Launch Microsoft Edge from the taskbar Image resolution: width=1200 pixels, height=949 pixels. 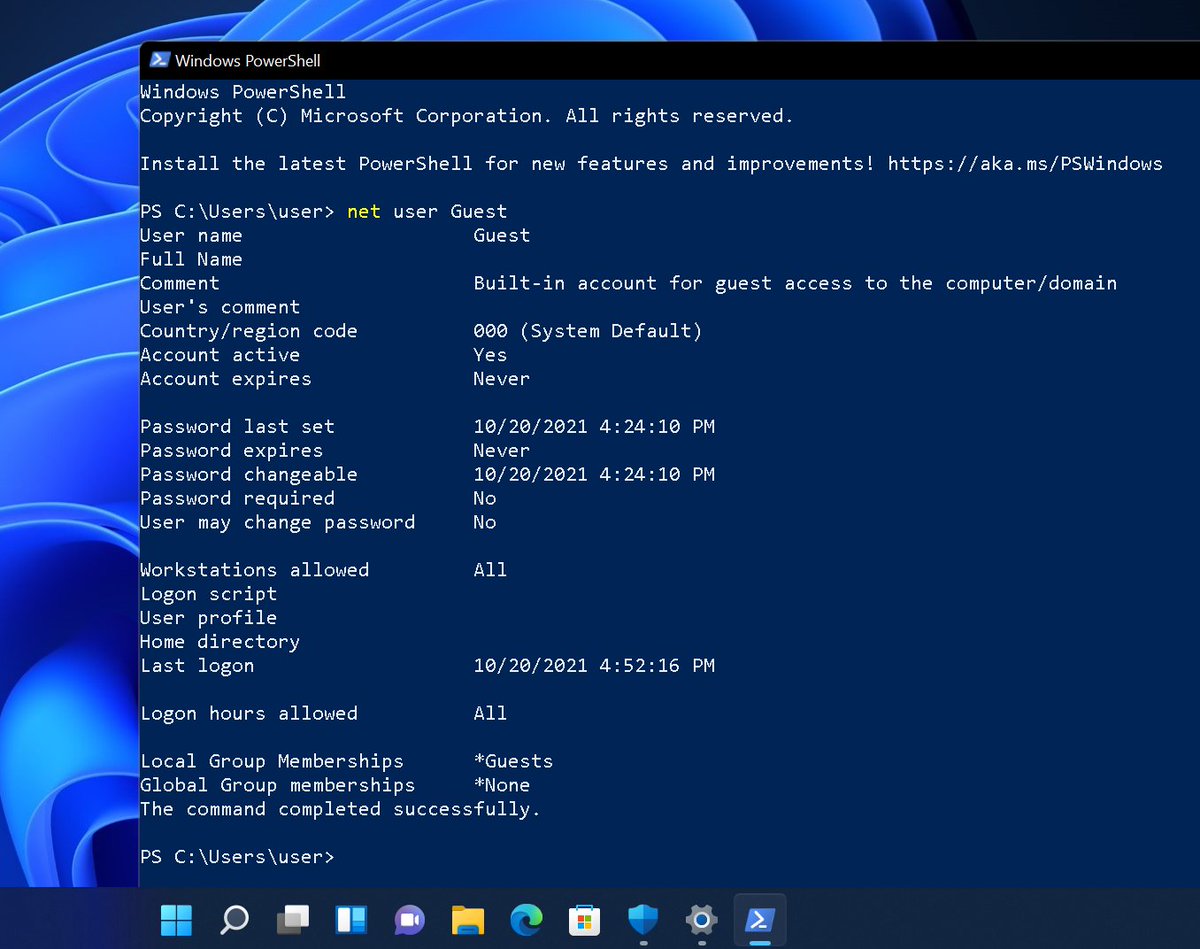click(x=525, y=920)
